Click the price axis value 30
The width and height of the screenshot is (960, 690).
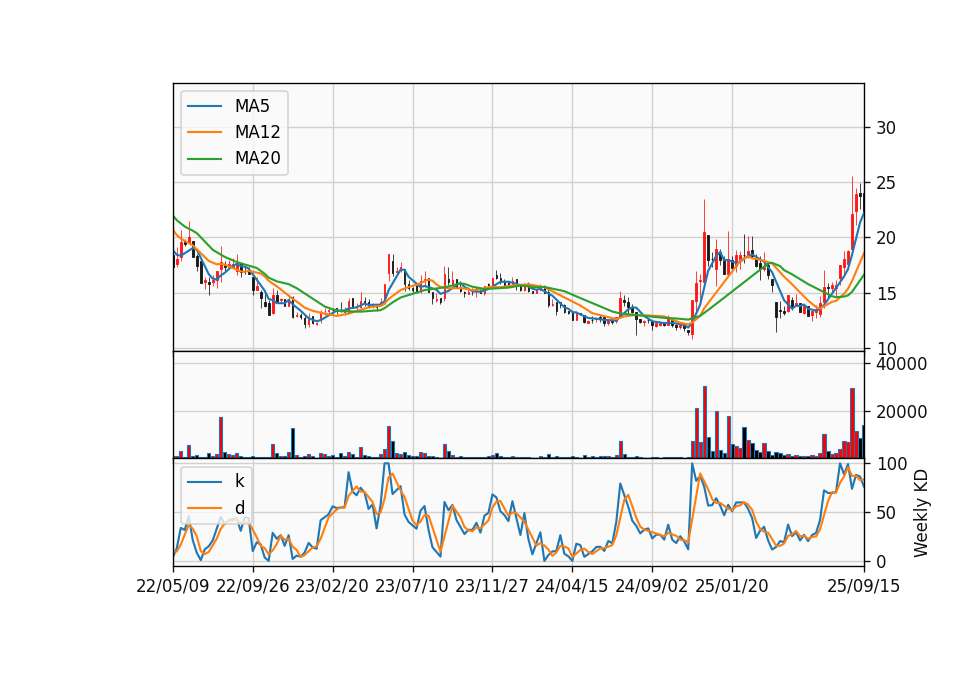click(886, 128)
